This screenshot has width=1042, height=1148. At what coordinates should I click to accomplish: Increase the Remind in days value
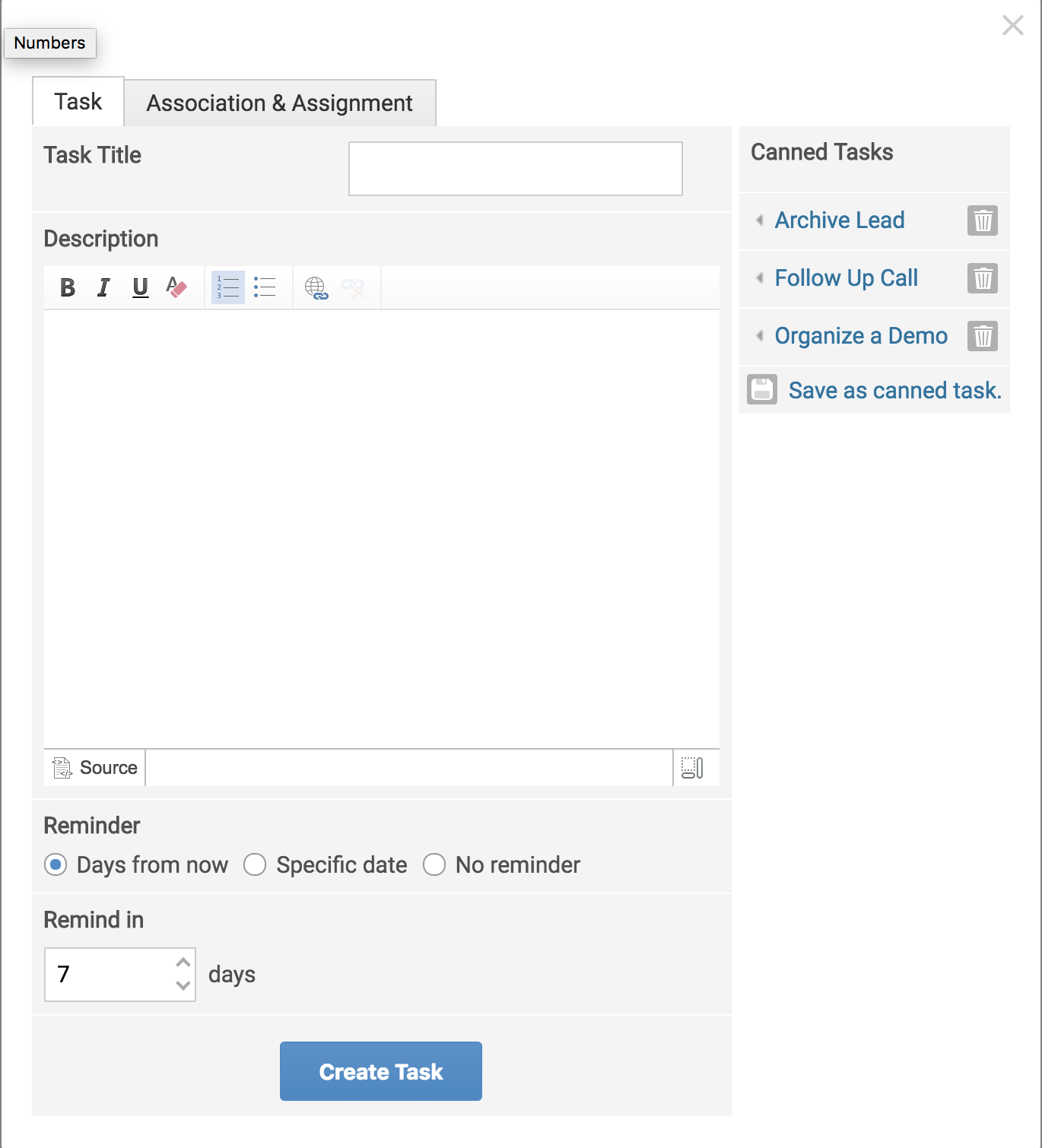[x=182, y=963]
